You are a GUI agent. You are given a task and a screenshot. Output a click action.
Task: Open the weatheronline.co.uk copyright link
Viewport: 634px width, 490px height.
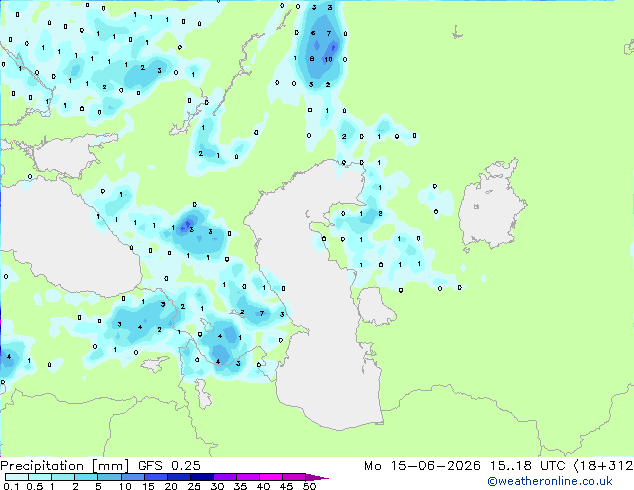[550, 481]
